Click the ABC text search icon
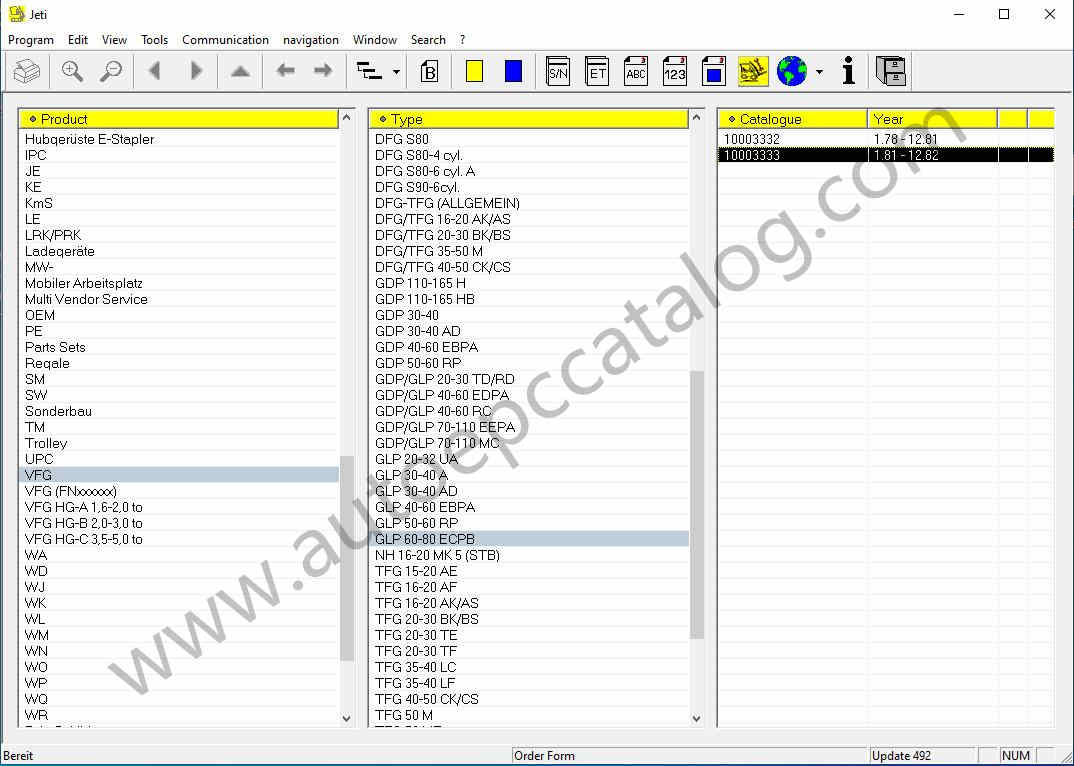Viewport: 1074px width, 766px height. (x=636, y=71)
